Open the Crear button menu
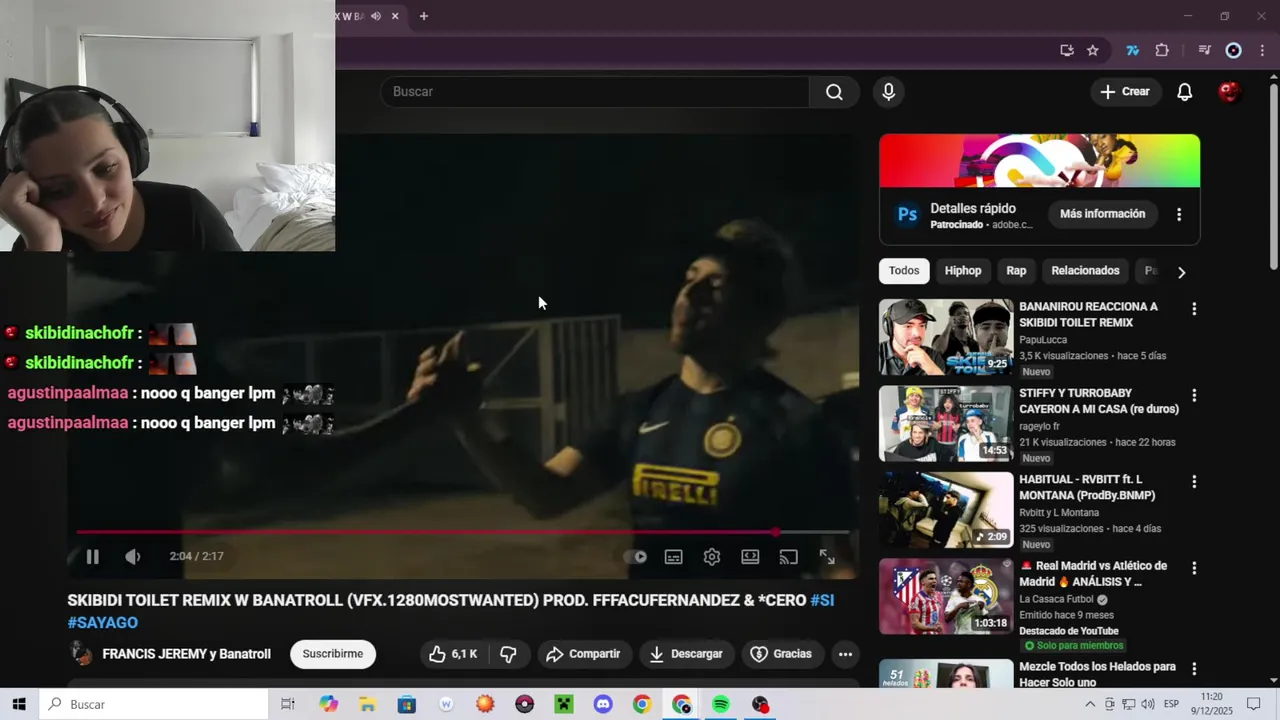1280x720 pixels. (x=1126, y=92)
